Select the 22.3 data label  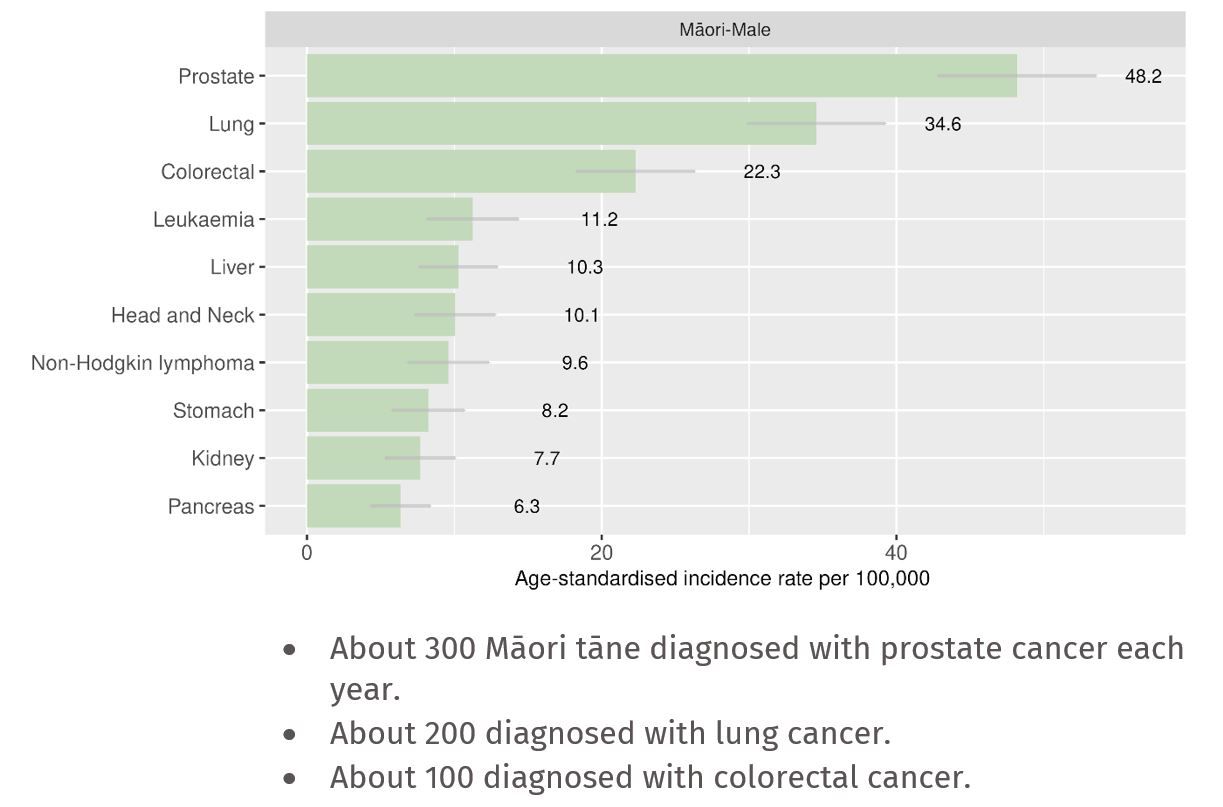pos(761,172)
